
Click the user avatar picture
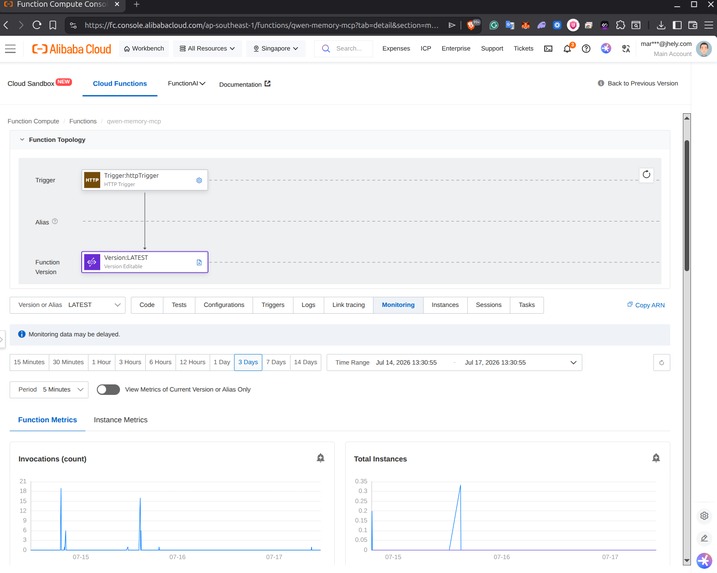point(704,48)
